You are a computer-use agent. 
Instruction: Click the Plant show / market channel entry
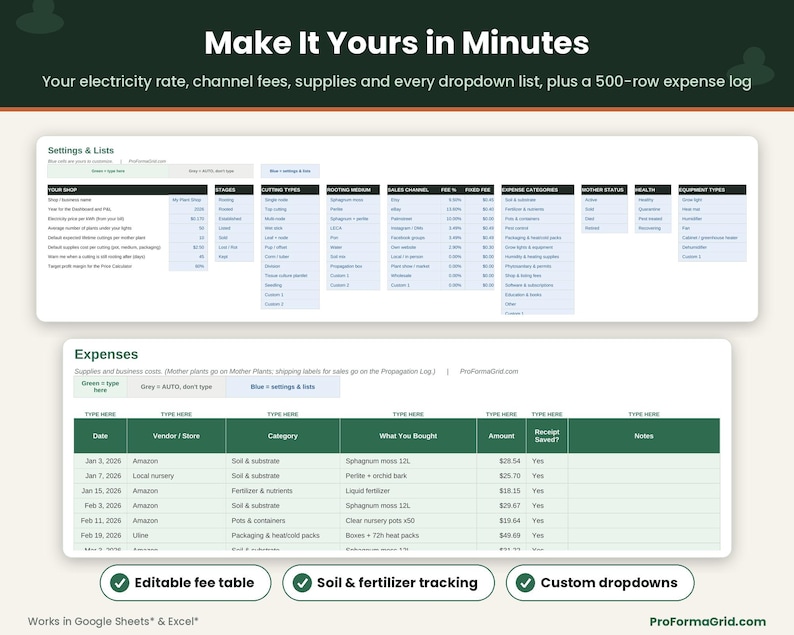pyautogui.click(x=414, y=266)
